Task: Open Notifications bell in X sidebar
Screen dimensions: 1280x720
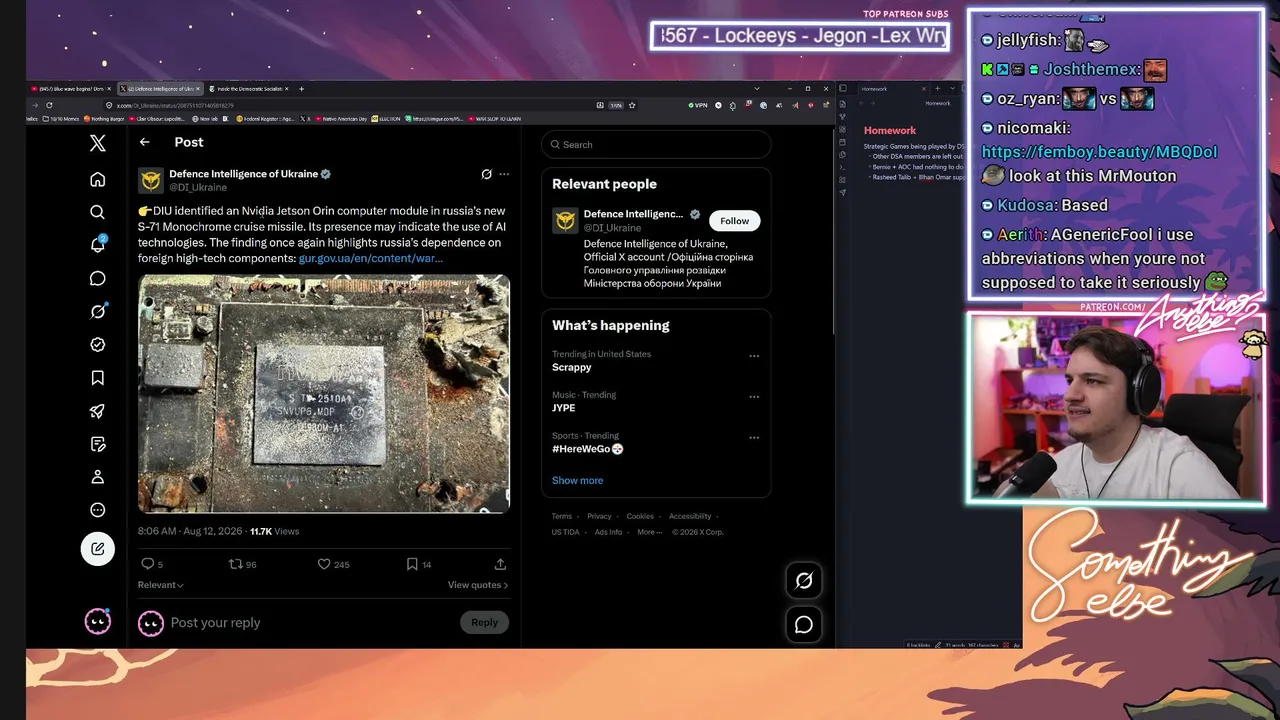Action: point(97,244)
